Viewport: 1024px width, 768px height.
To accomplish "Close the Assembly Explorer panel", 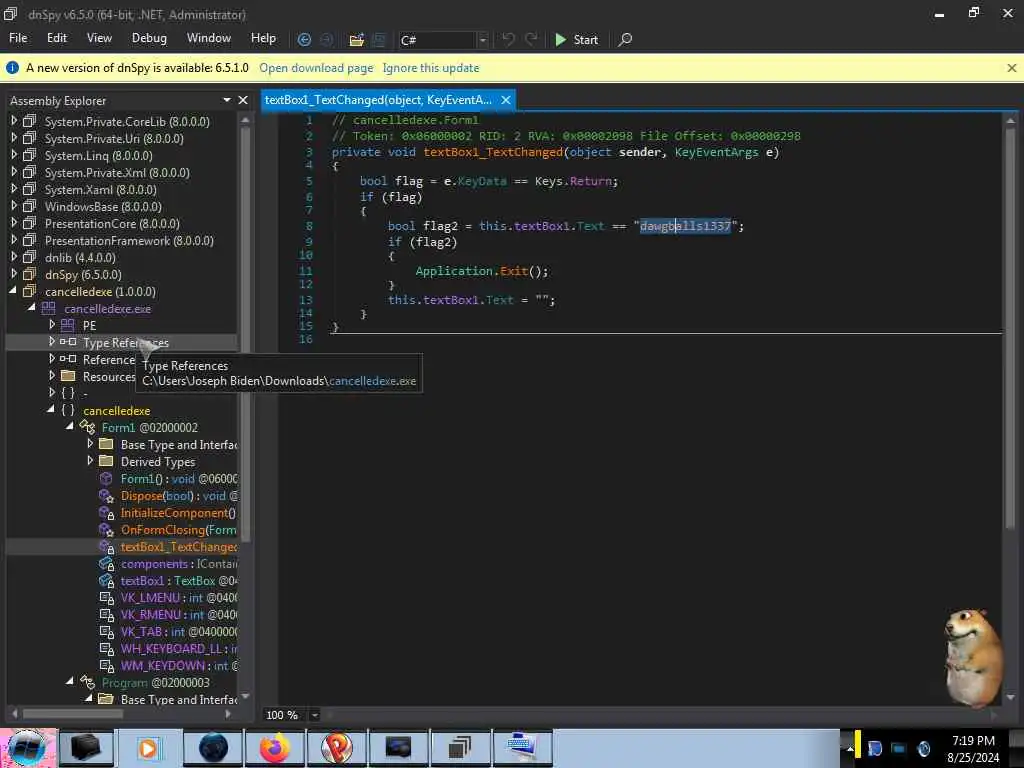I will point(243,100).
